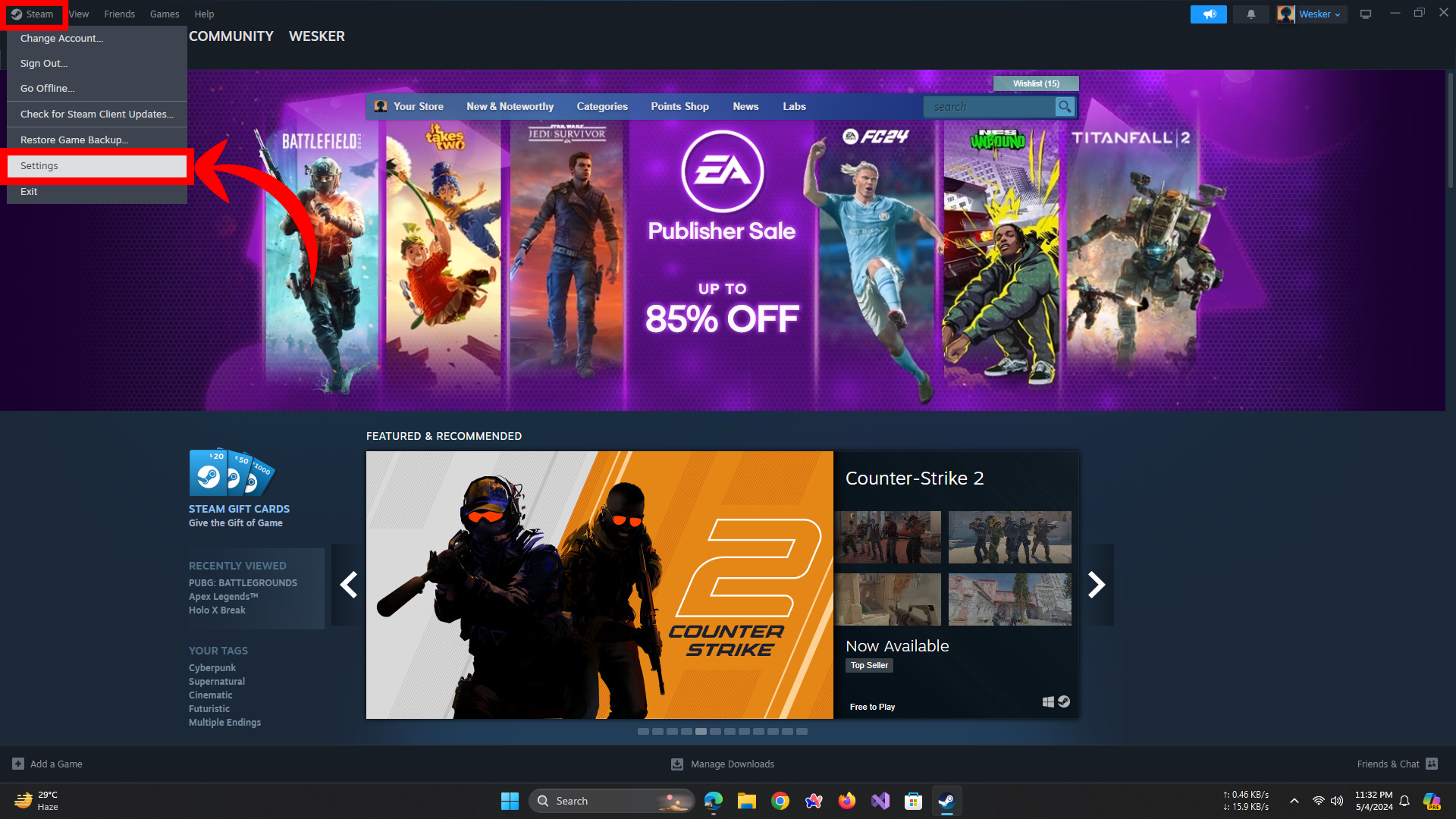This screenshot has height=819, width=1456.
Task: Open the Friends & Chat icon
Action: pyautogui.click(x=1432, y=764)
